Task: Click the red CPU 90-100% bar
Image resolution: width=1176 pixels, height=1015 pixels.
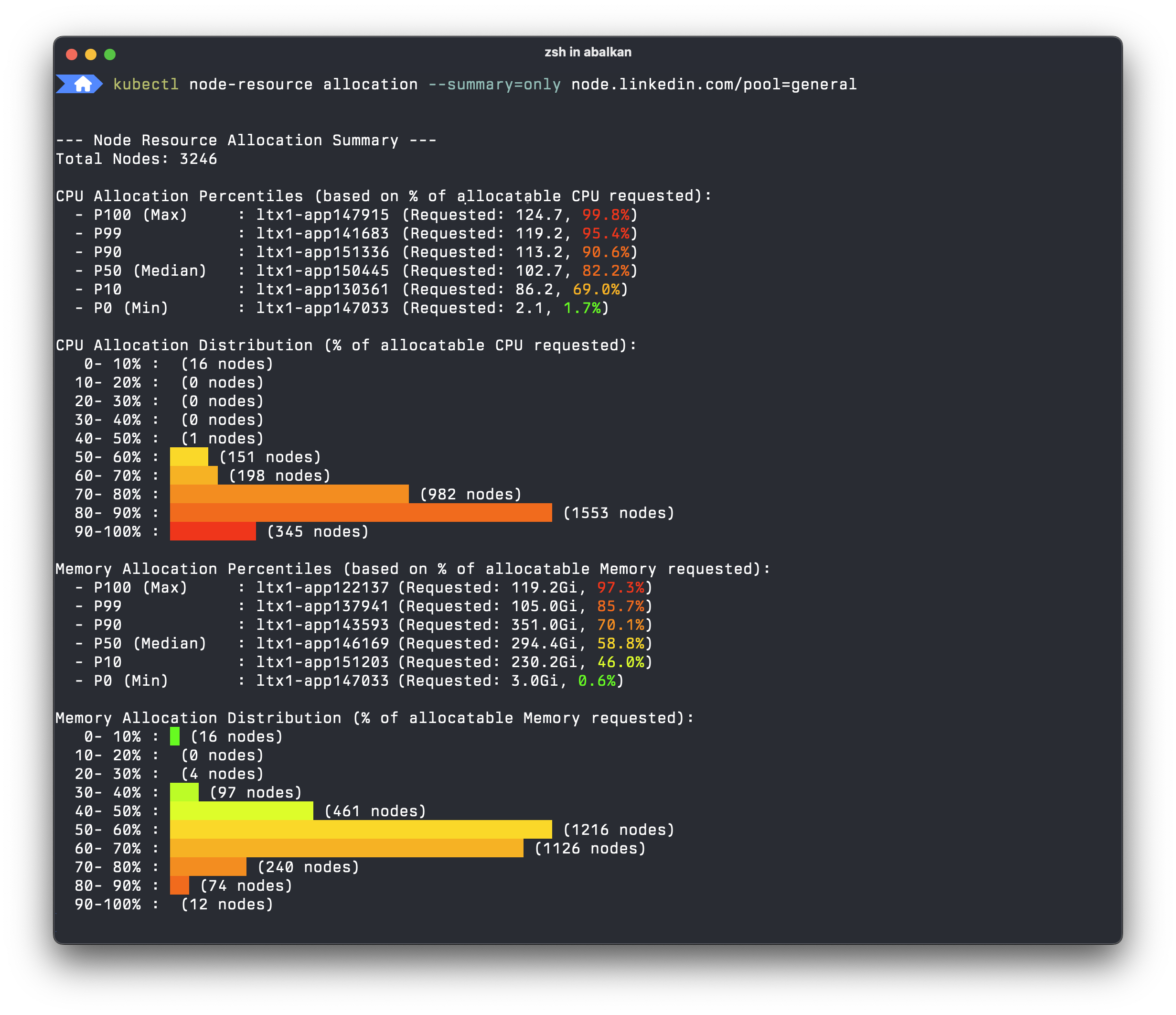Action: pos(213,531)
